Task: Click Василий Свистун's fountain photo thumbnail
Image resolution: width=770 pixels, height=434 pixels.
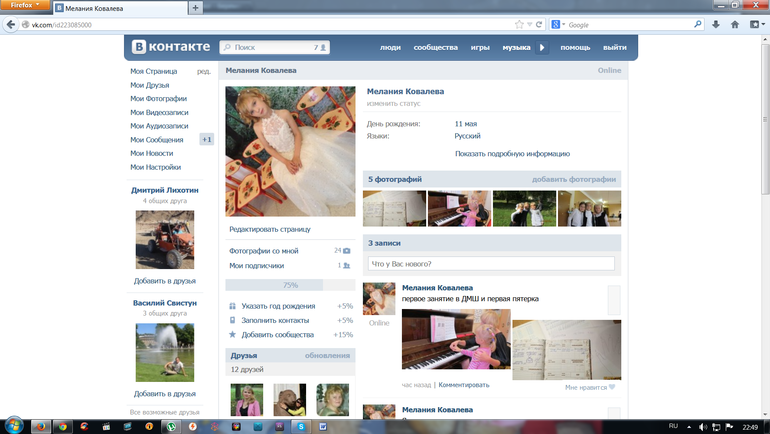Action: coord(165,352)
